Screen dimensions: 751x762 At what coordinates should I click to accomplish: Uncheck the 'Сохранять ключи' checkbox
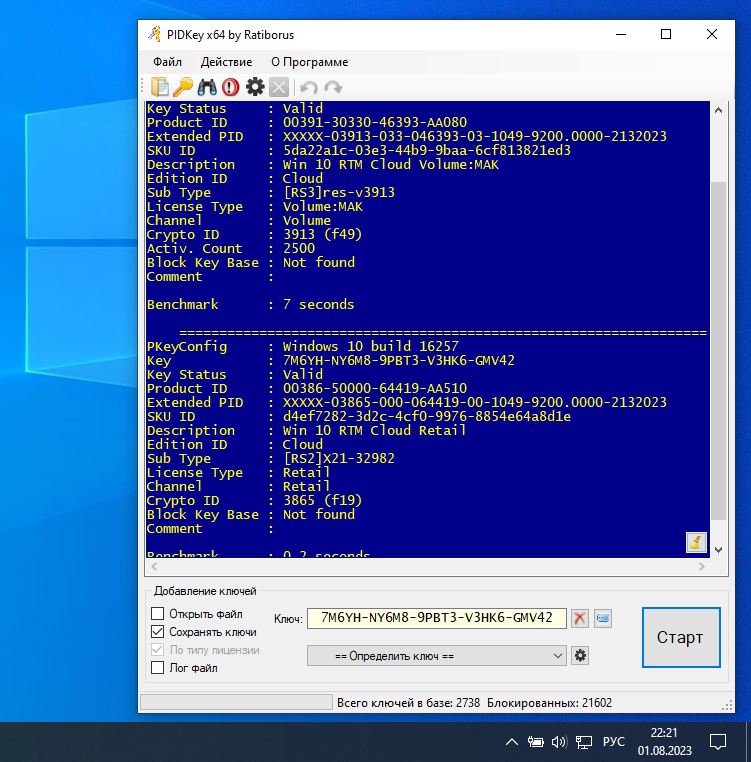point(157,632)
